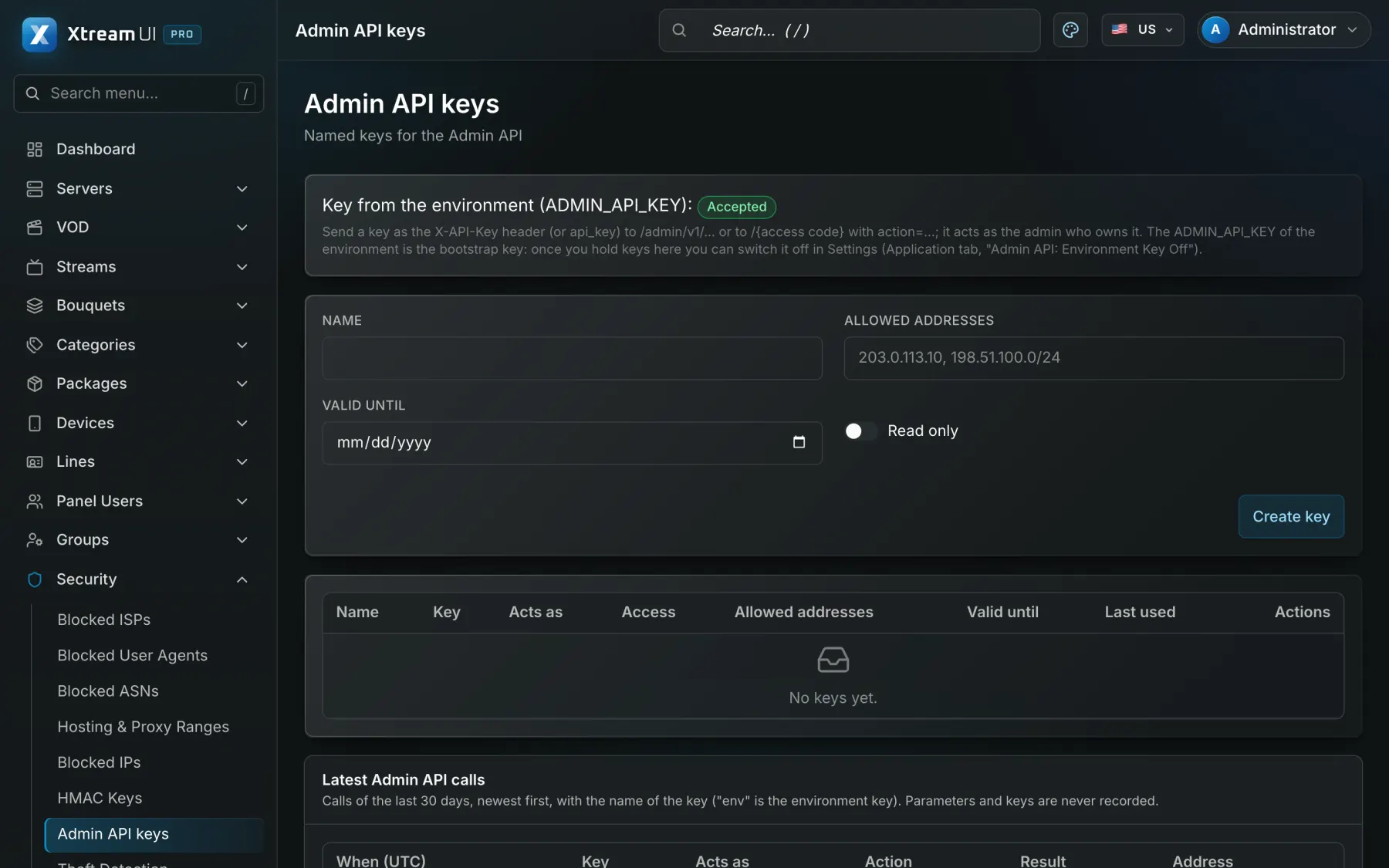This screenshot has height=868, width=1389.
Task: Toggle the Read only switch
Action: click(861, 431)
